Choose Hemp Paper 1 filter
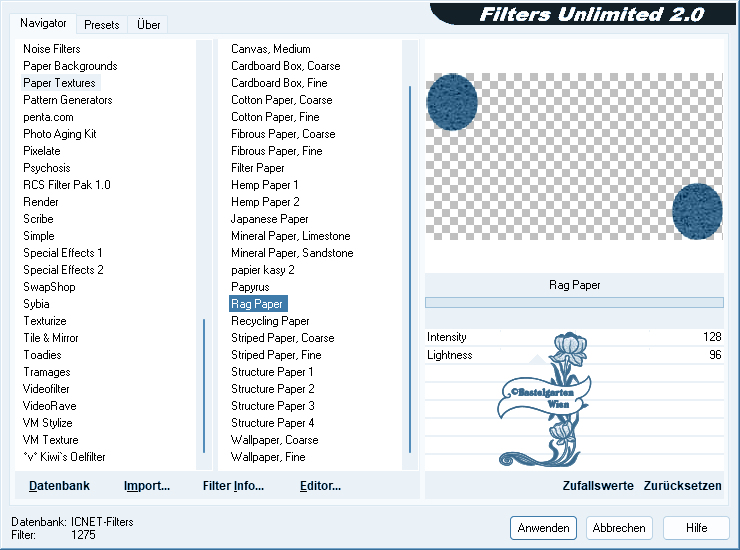740x550 pixels. point(265,185)
